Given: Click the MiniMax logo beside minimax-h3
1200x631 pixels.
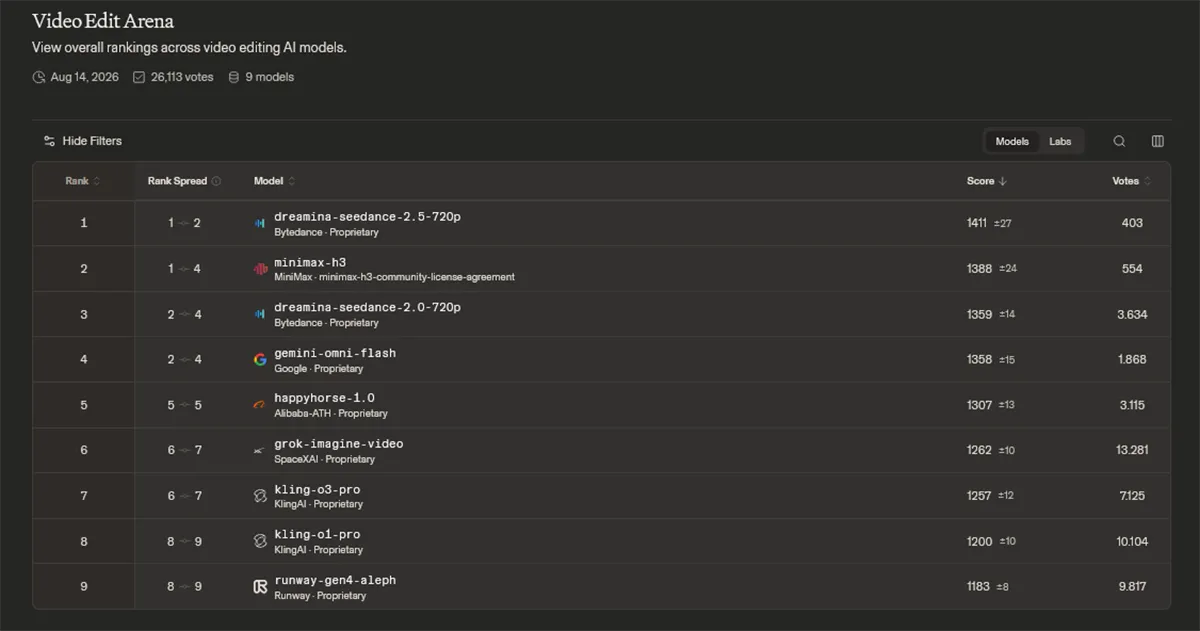Looking at the screenshot, I should click(260, 269).
